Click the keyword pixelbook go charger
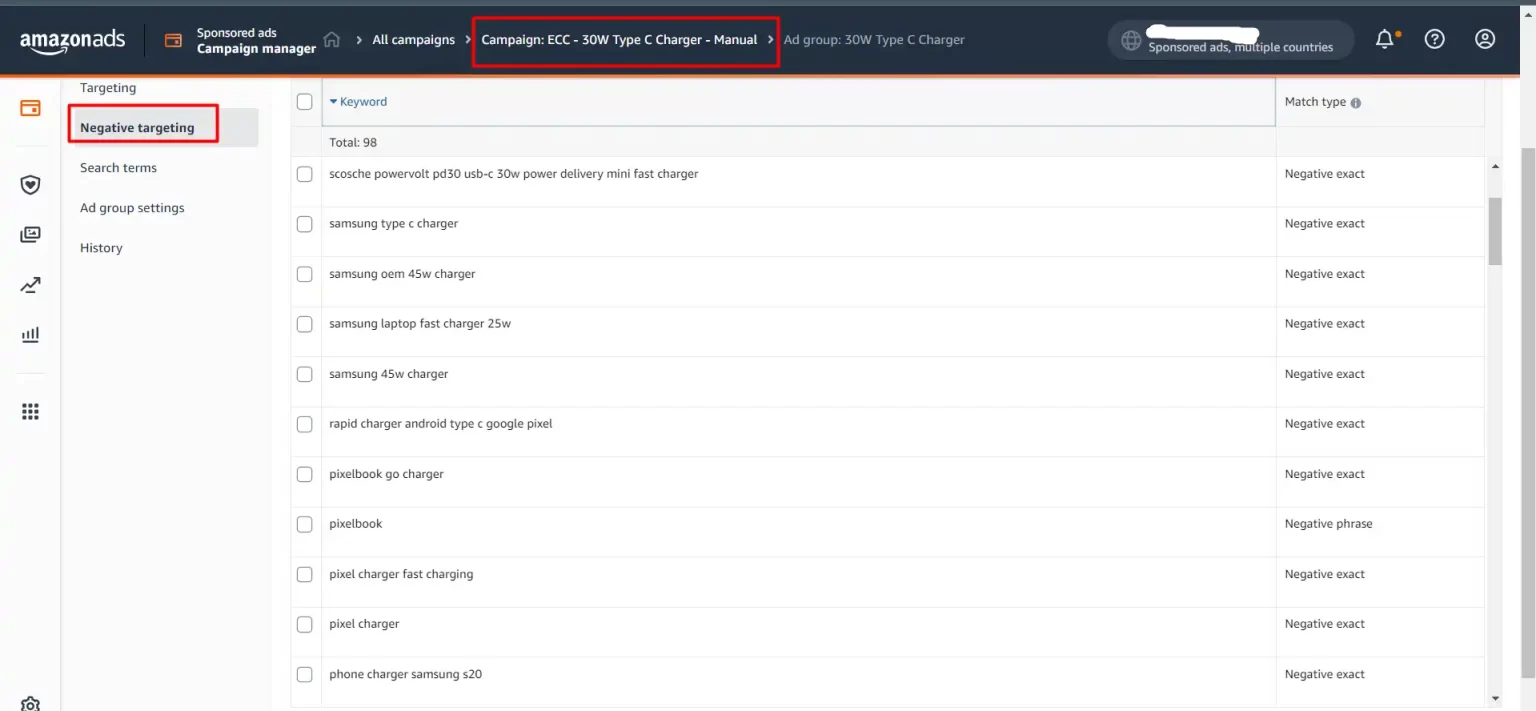The image size is (1536, 711). pos(386,474)
